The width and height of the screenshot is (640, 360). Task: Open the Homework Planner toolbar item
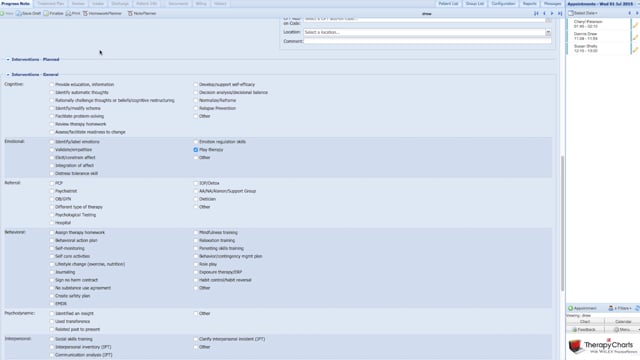coord(102,13)
